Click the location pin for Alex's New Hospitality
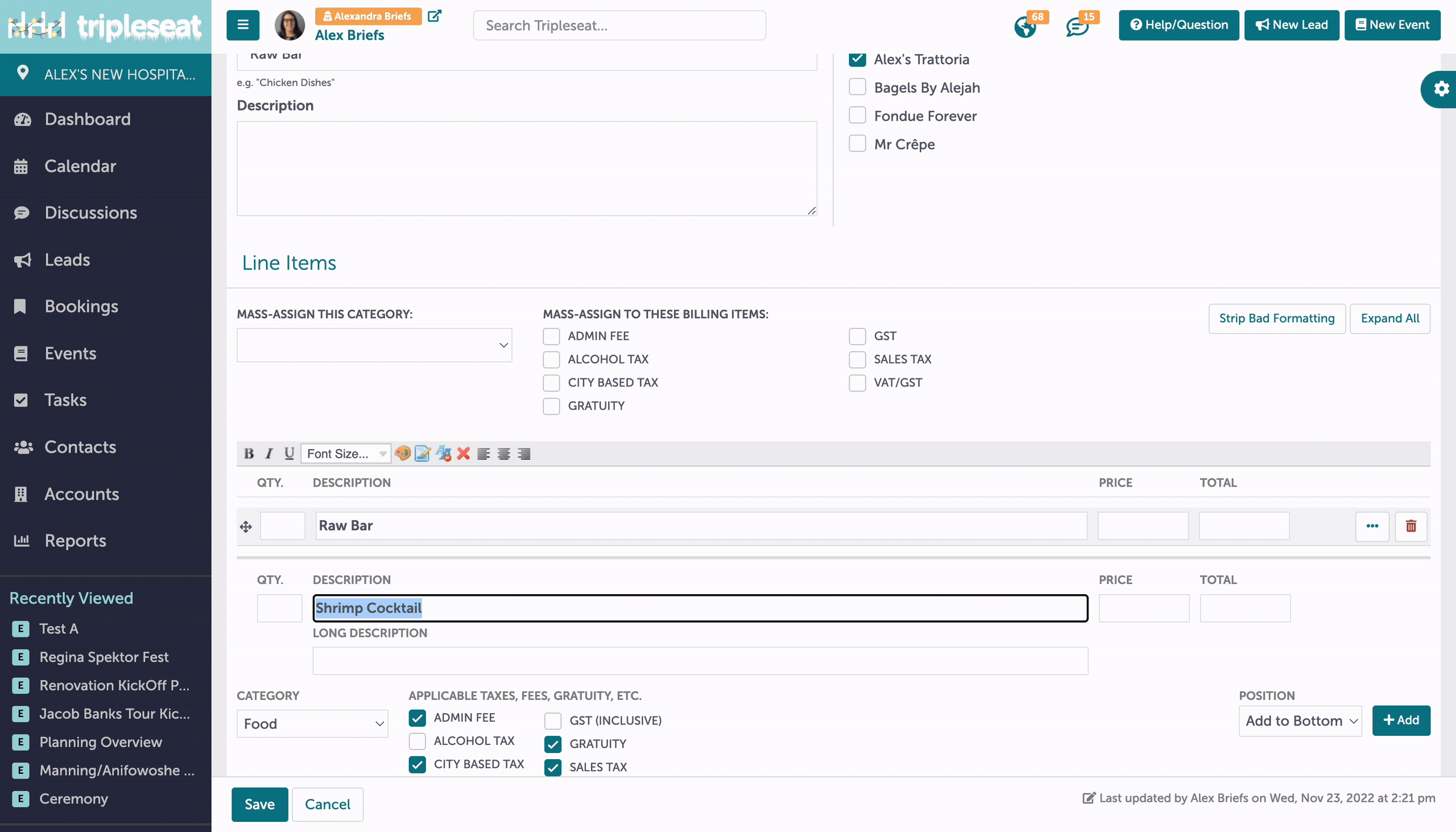The height and width of the screenshot is (832, 1456). (x=22, y=73)
